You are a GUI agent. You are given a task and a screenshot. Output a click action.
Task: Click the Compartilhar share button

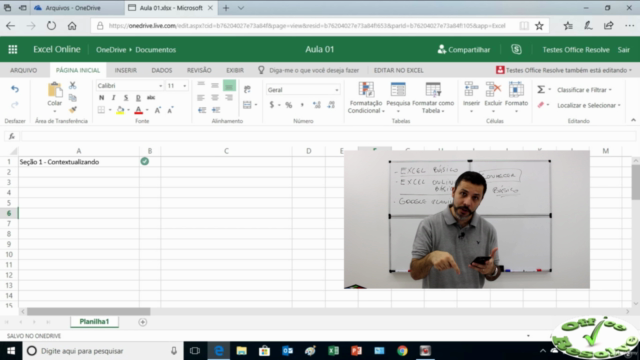click(x=464, y=49)
